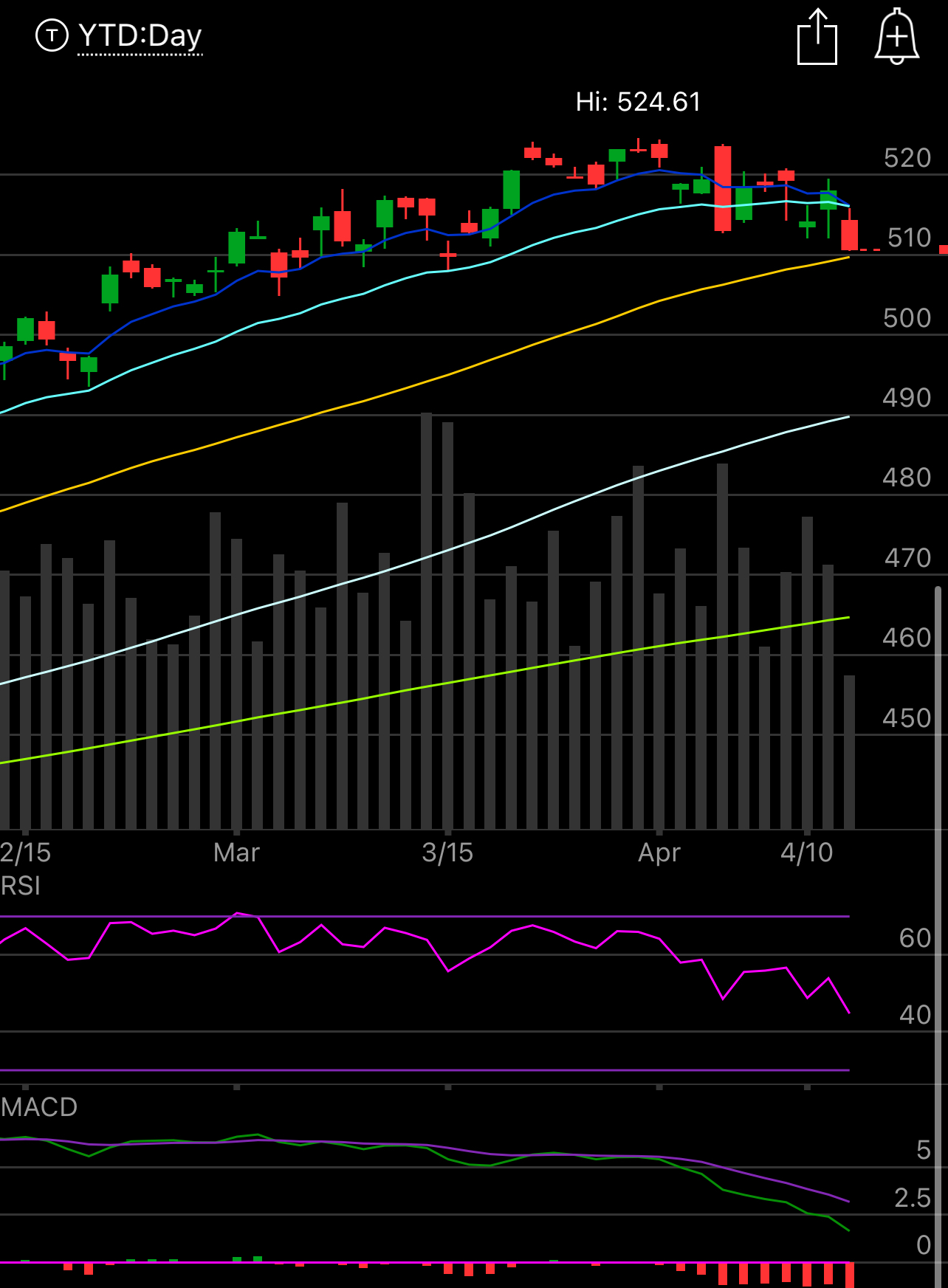Tap the Mar date axis label
948x1288 pixels.
[x=236, y=853]
